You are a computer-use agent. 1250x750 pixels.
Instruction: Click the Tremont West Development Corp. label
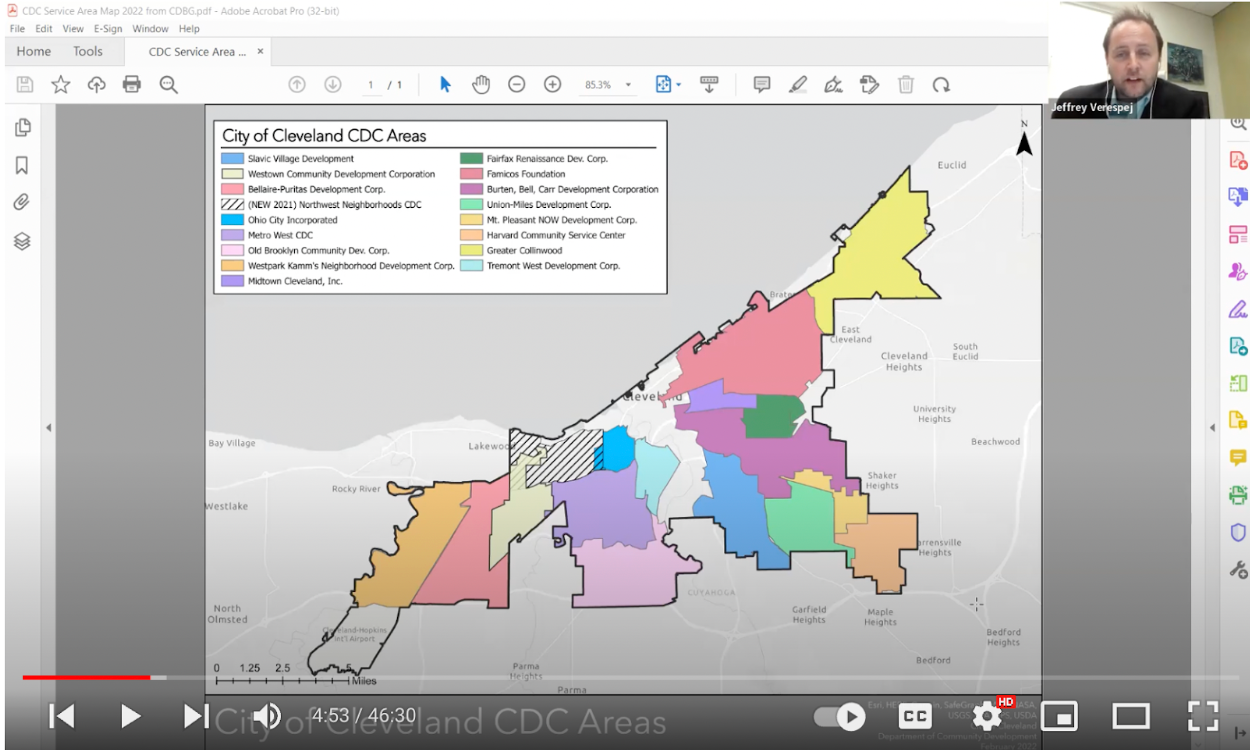pos(554,266)
